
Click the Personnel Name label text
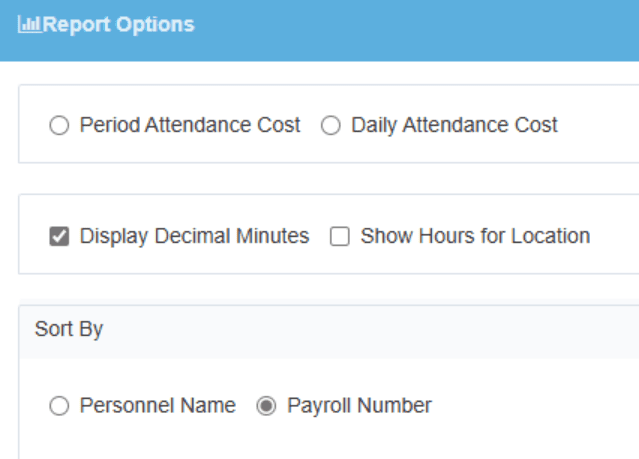(158, 406)
